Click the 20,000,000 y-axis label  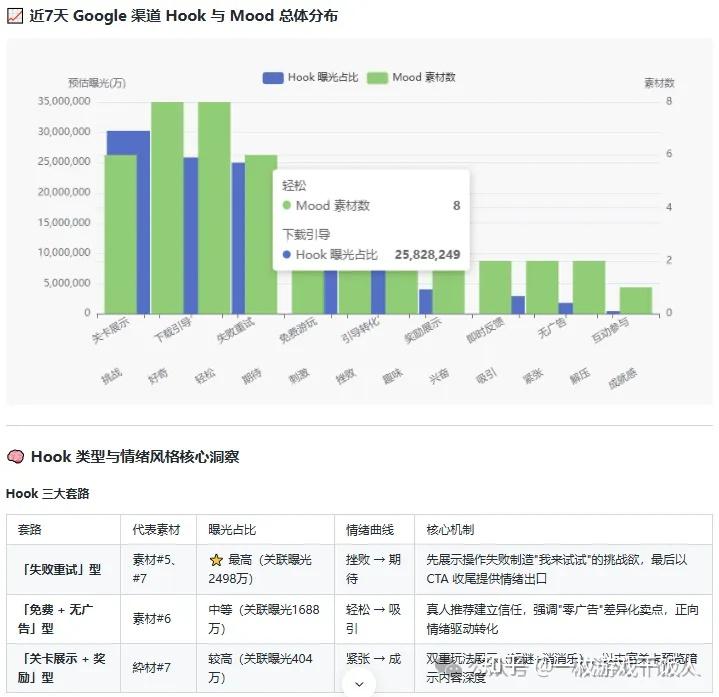click(64, 192)
